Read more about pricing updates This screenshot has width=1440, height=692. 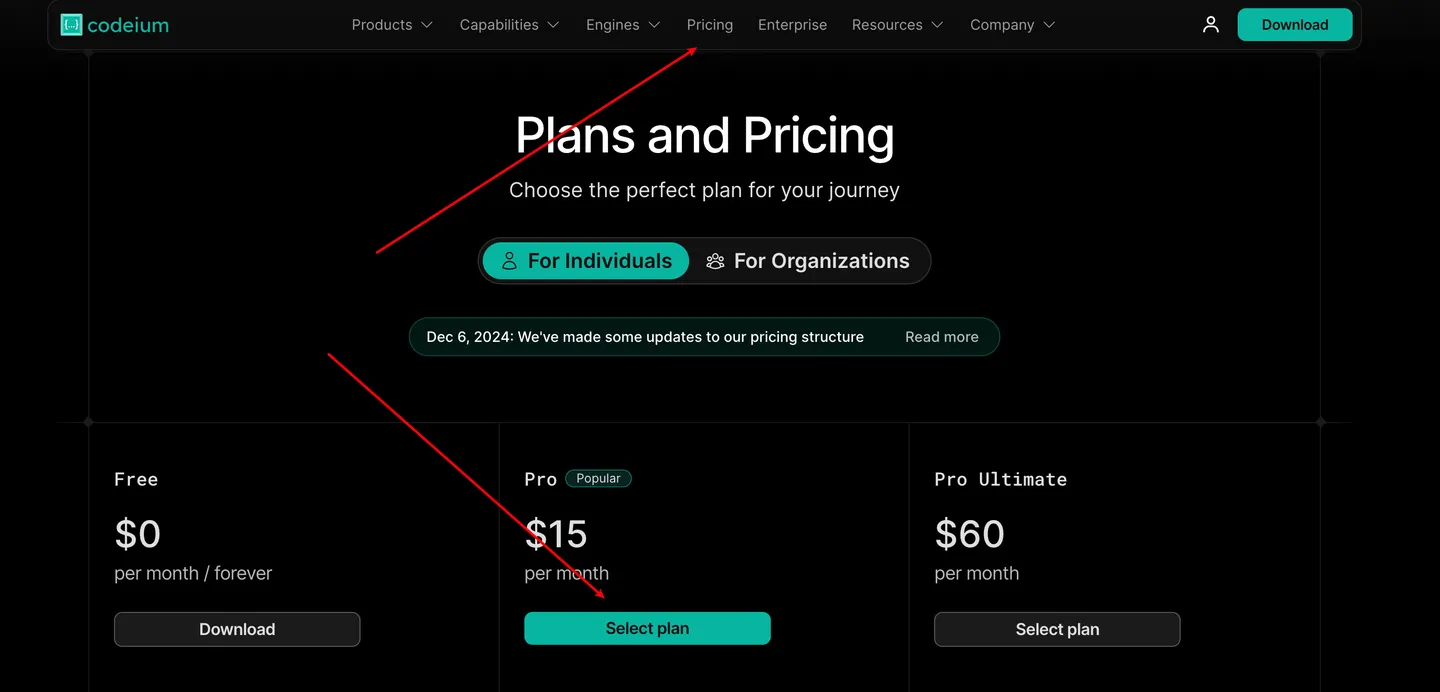941,337
